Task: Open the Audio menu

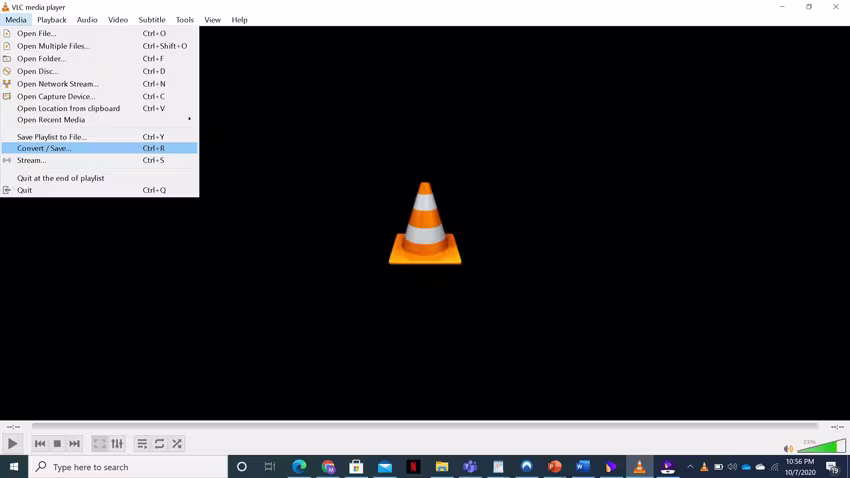Action: (87, 20)
